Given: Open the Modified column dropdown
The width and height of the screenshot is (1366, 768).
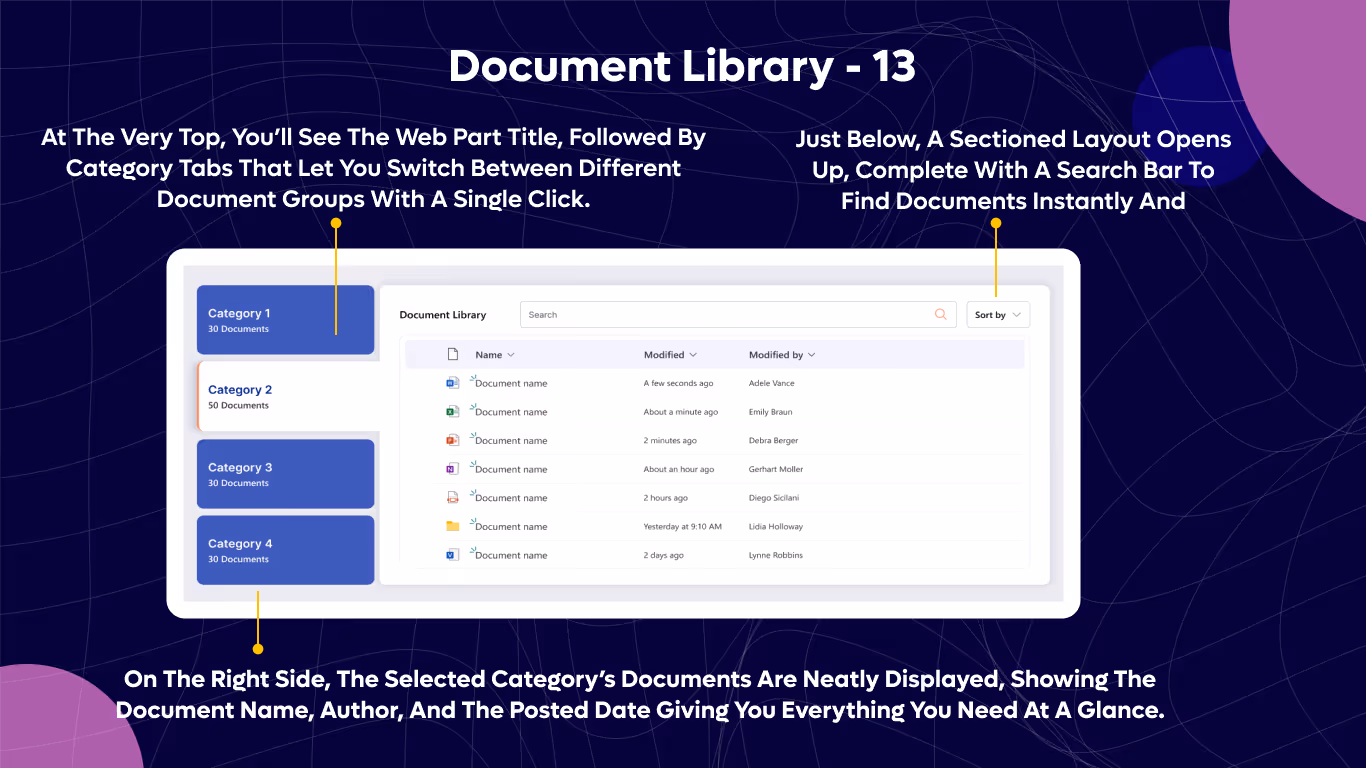Looking at the screenshot, I should [x=692, y=354].
